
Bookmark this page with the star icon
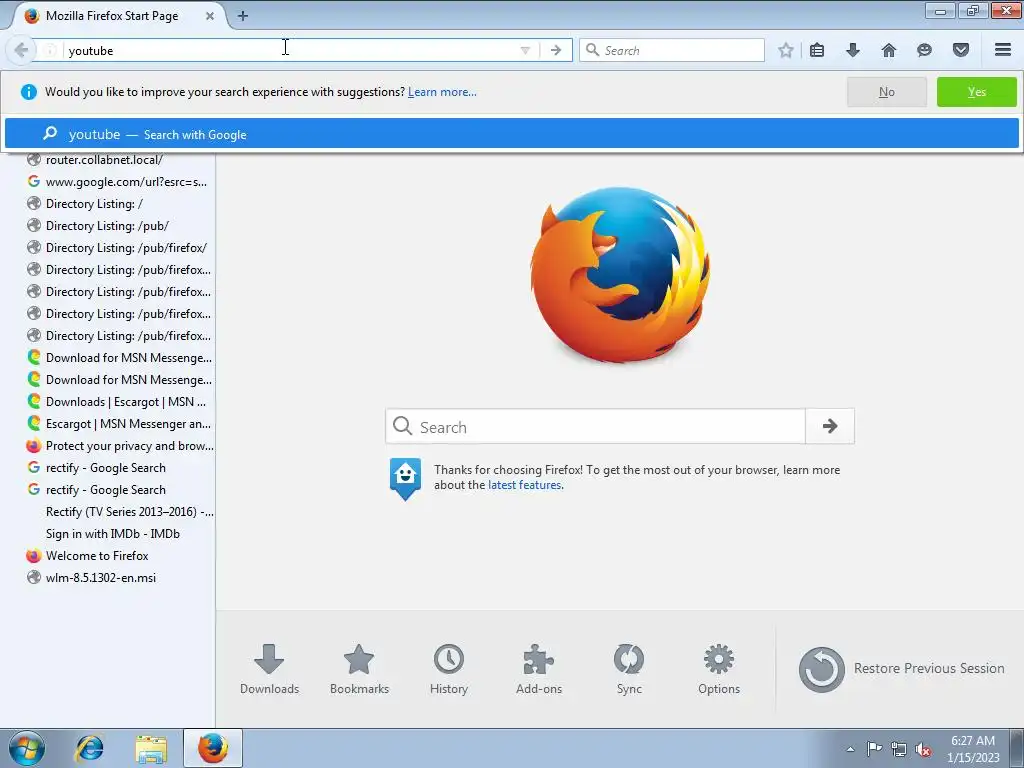[786, 50]
